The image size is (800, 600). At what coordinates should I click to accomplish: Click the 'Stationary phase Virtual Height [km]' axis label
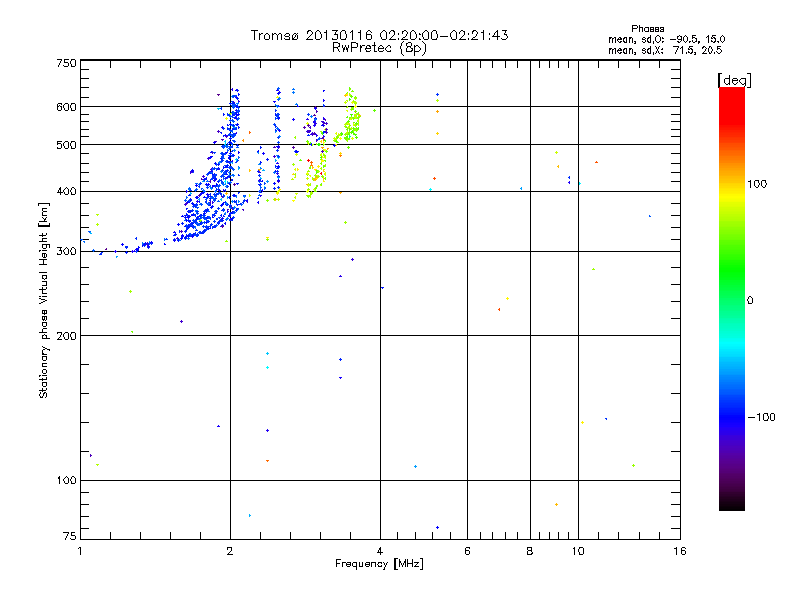44,300
